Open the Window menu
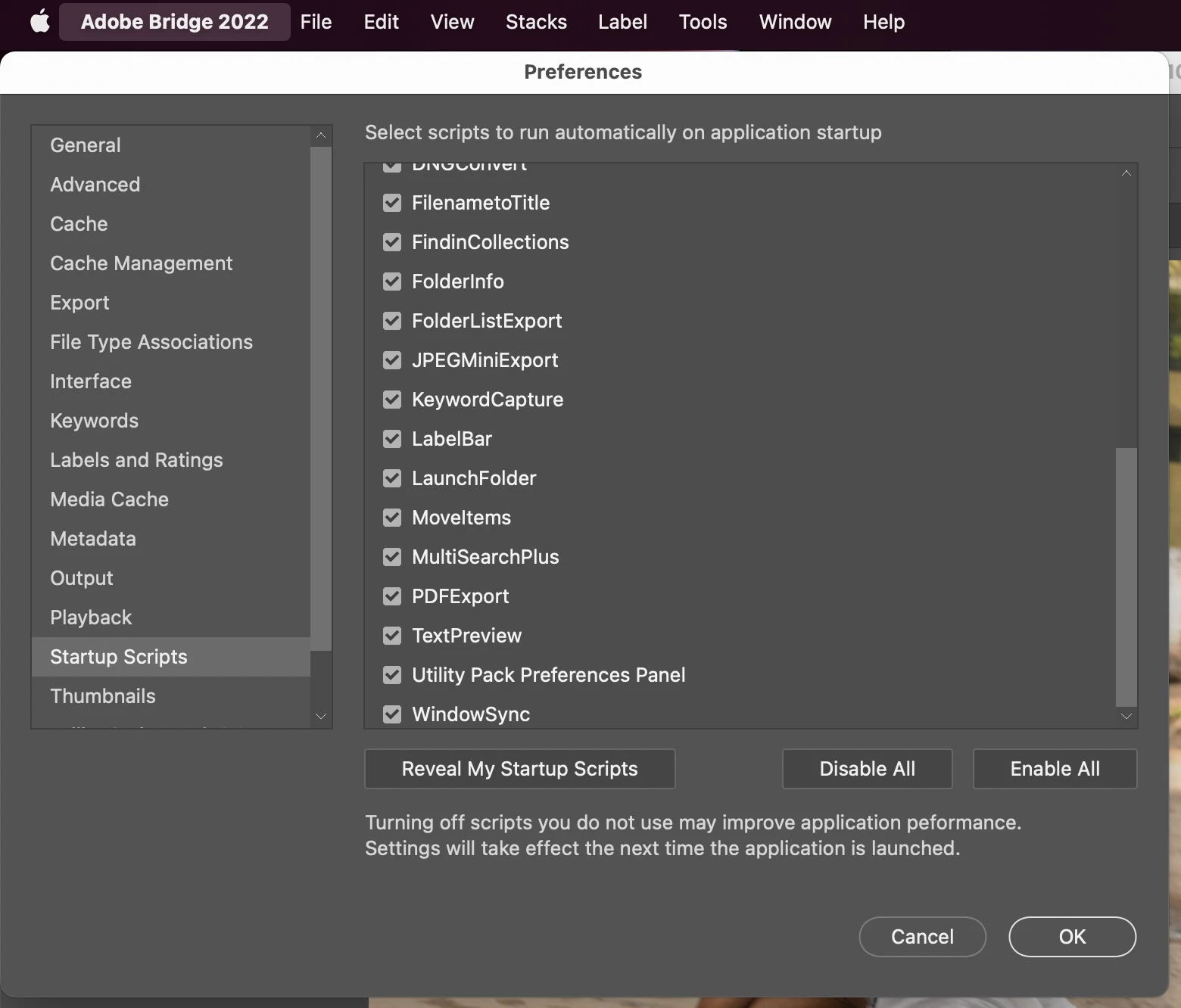Viewport: 1181px width, 1008px height. pos(795,21)
